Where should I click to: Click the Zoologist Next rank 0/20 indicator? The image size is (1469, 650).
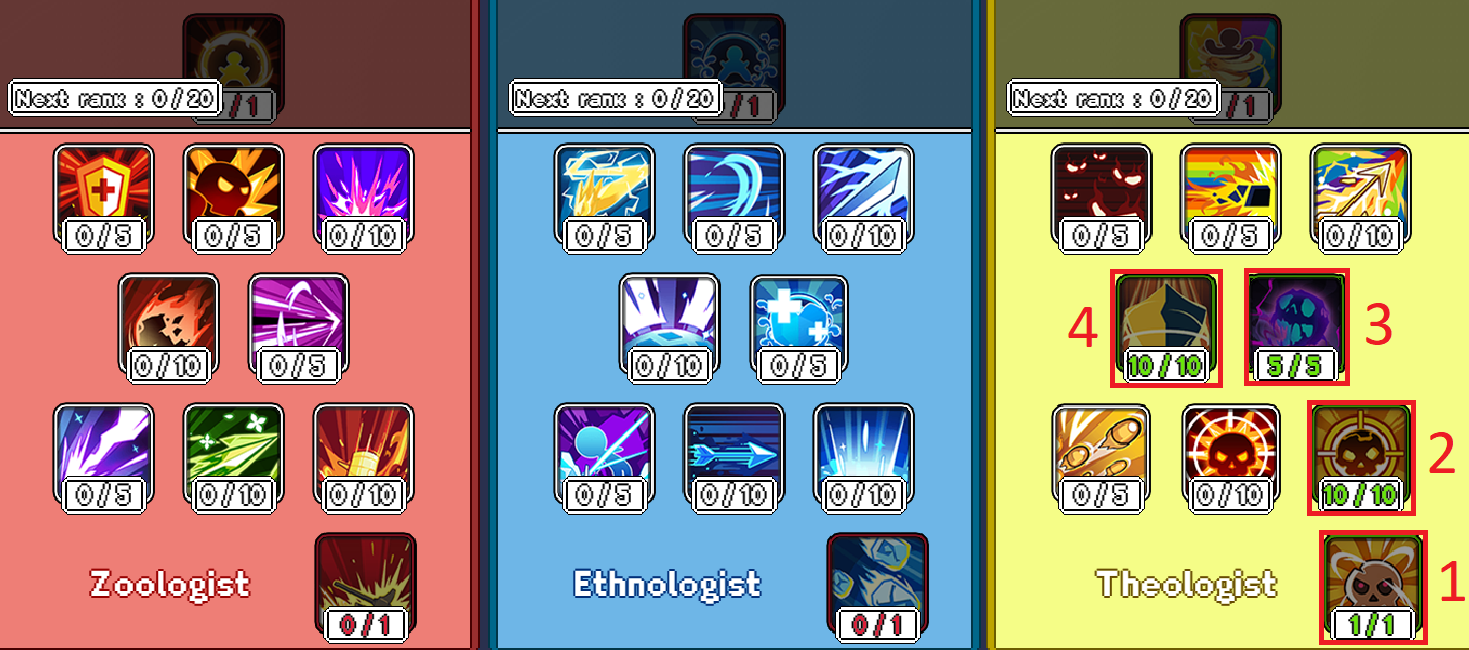point(115,98)
